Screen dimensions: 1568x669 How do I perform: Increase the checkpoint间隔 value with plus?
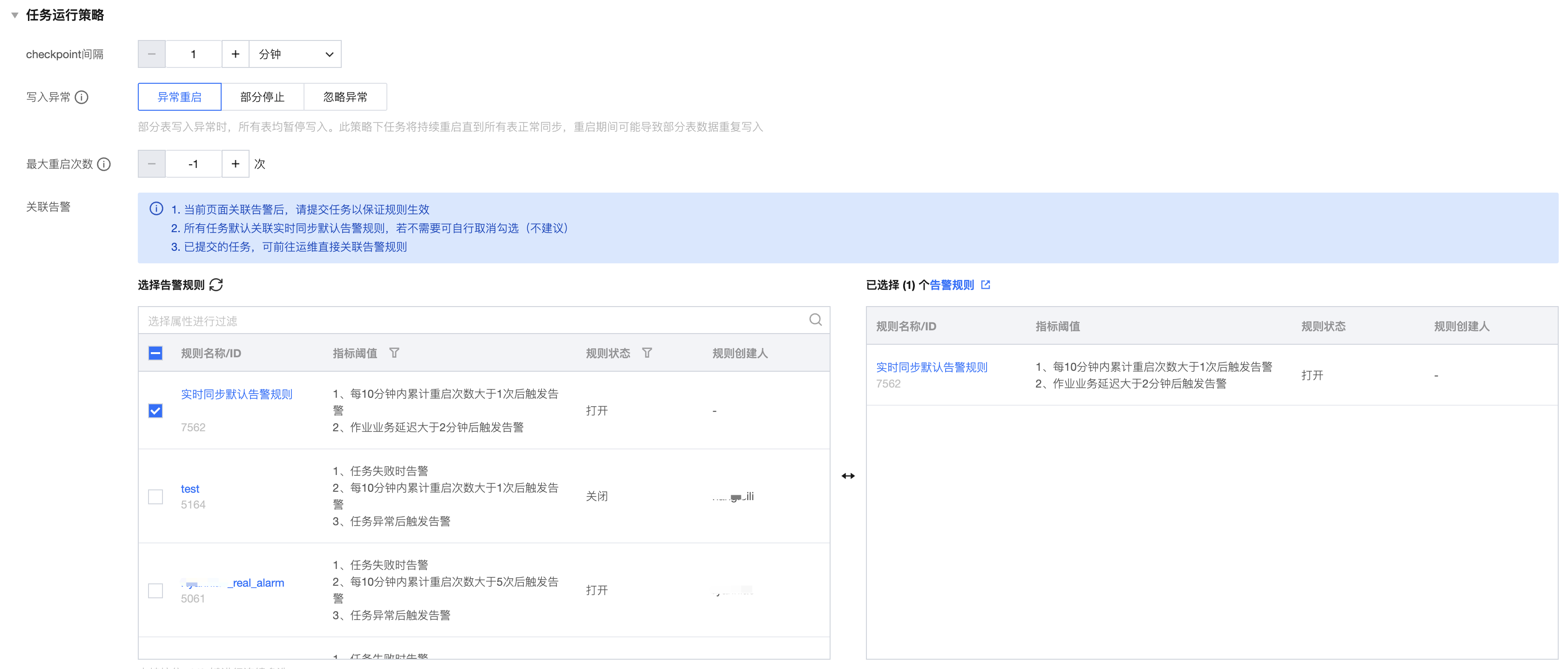pyautogui.click(x=236, y=54)
